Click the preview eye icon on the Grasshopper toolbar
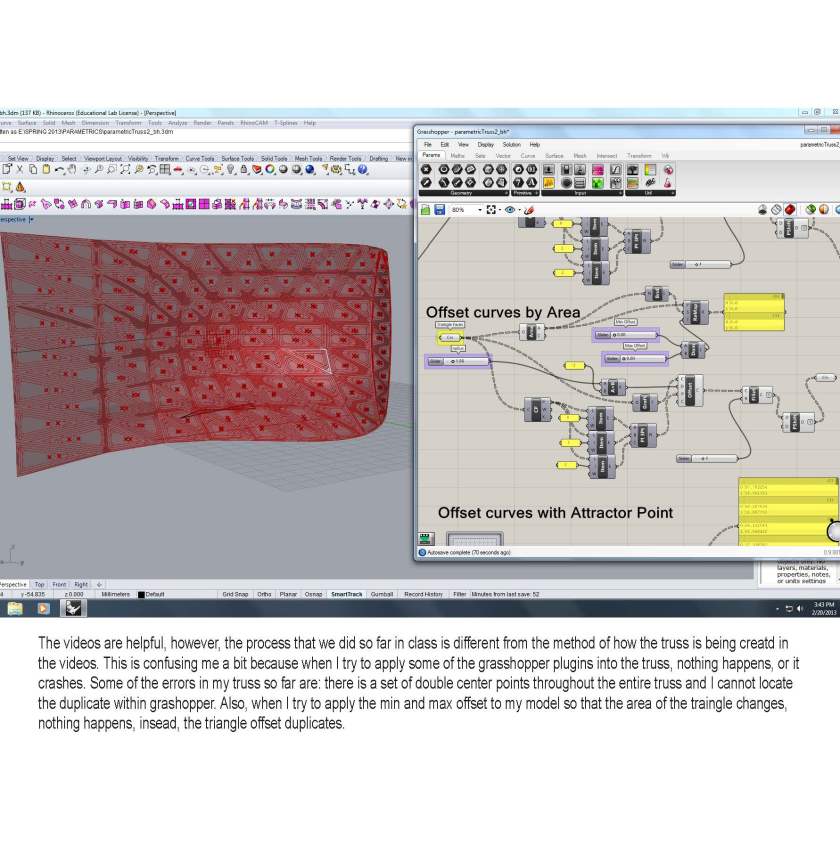Screen dimensions: 840x853 [510, 209]
